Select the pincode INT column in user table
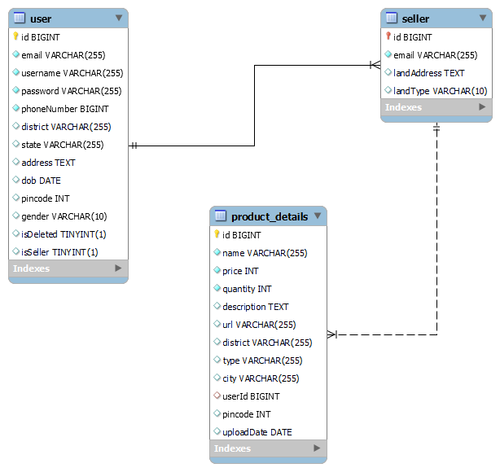The width and height of the screenshot is (500, 471). tap(45, 199)
